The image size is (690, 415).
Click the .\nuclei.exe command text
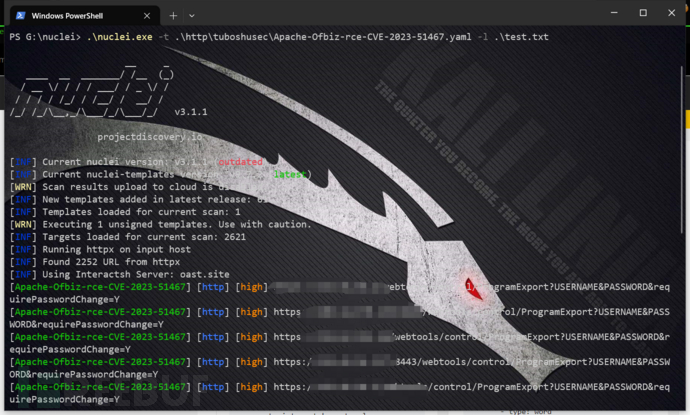pos(120,37)
